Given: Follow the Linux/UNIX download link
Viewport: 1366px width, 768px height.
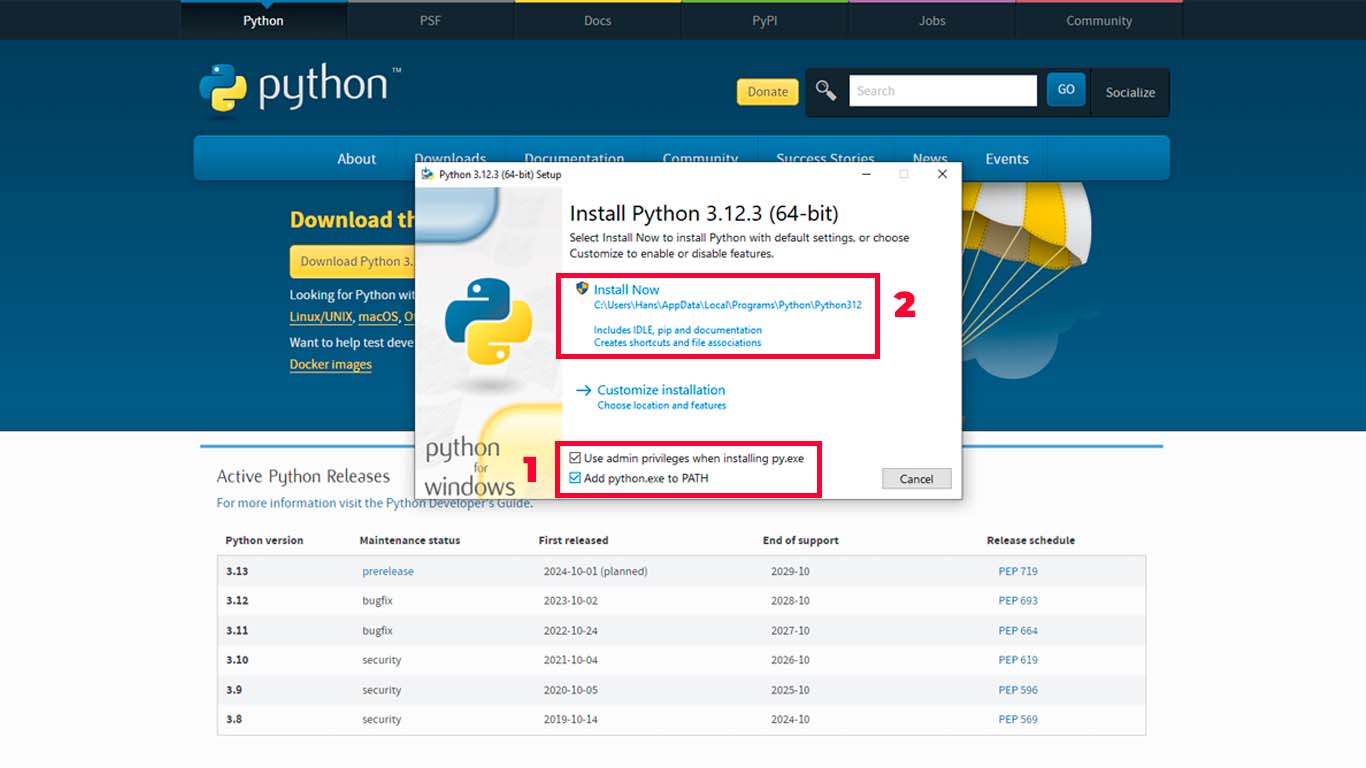Looking at the screenshot, I should tap(321, 317).
